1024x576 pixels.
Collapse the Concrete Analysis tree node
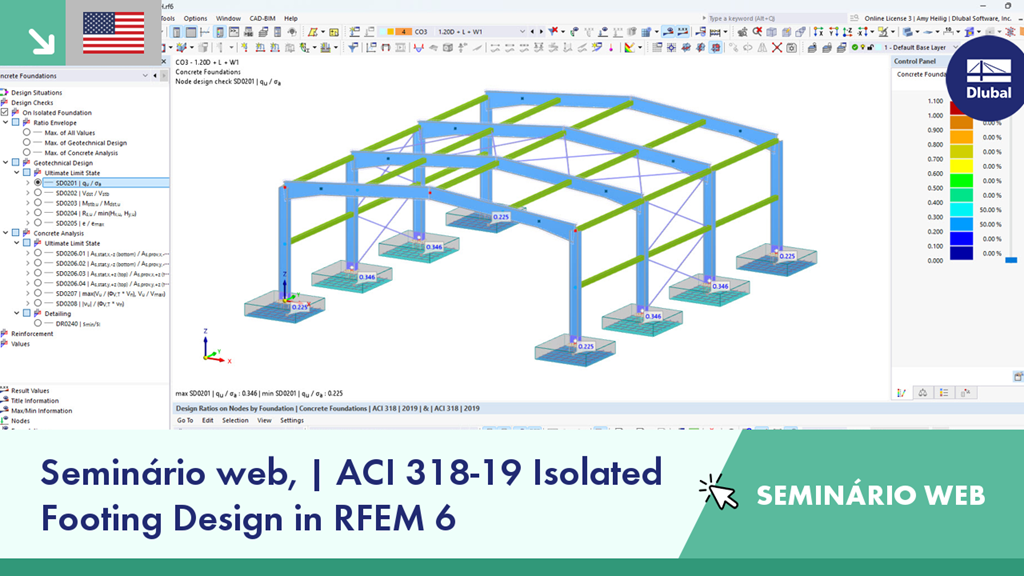pos(6,232)
